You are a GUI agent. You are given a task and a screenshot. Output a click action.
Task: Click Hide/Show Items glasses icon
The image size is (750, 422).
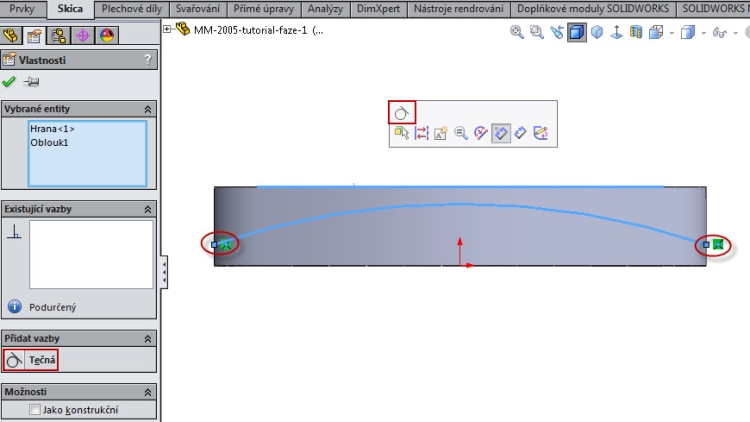click(x=720, y=33)
